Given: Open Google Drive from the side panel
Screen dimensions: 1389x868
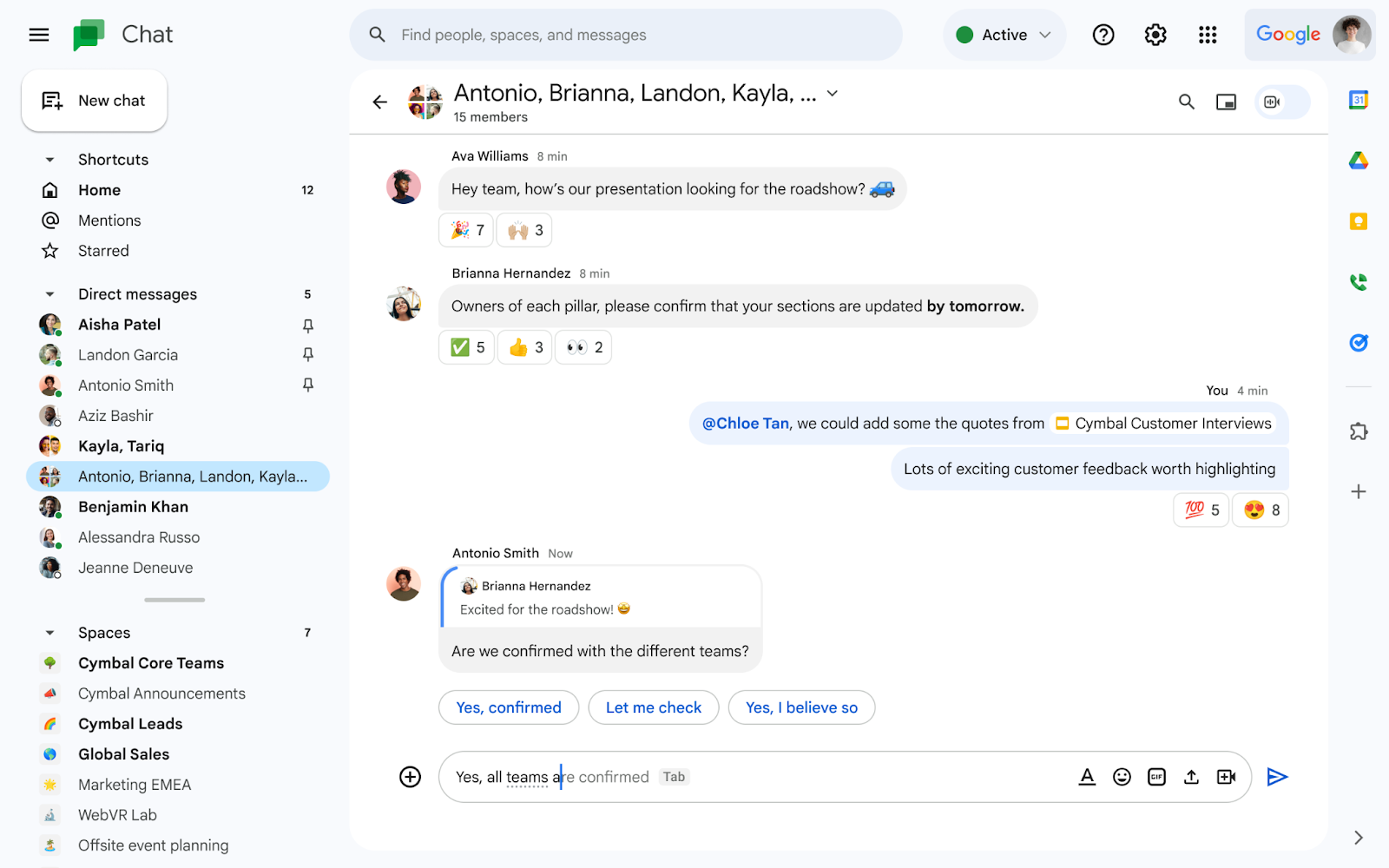Looking at the screenshot, I should point(1359,160).
